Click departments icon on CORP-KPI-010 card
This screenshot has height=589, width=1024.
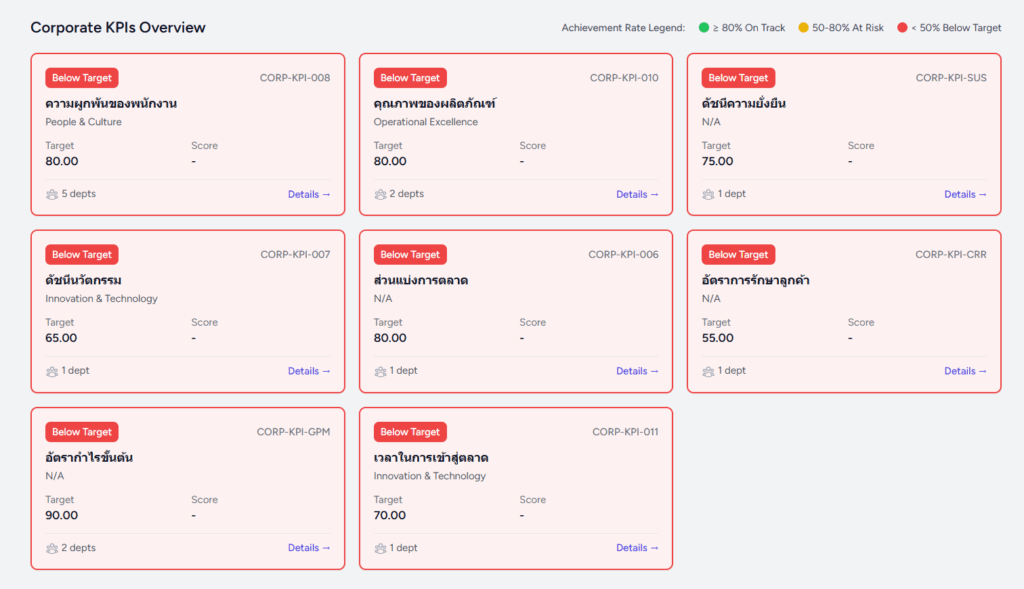(380, 194)
